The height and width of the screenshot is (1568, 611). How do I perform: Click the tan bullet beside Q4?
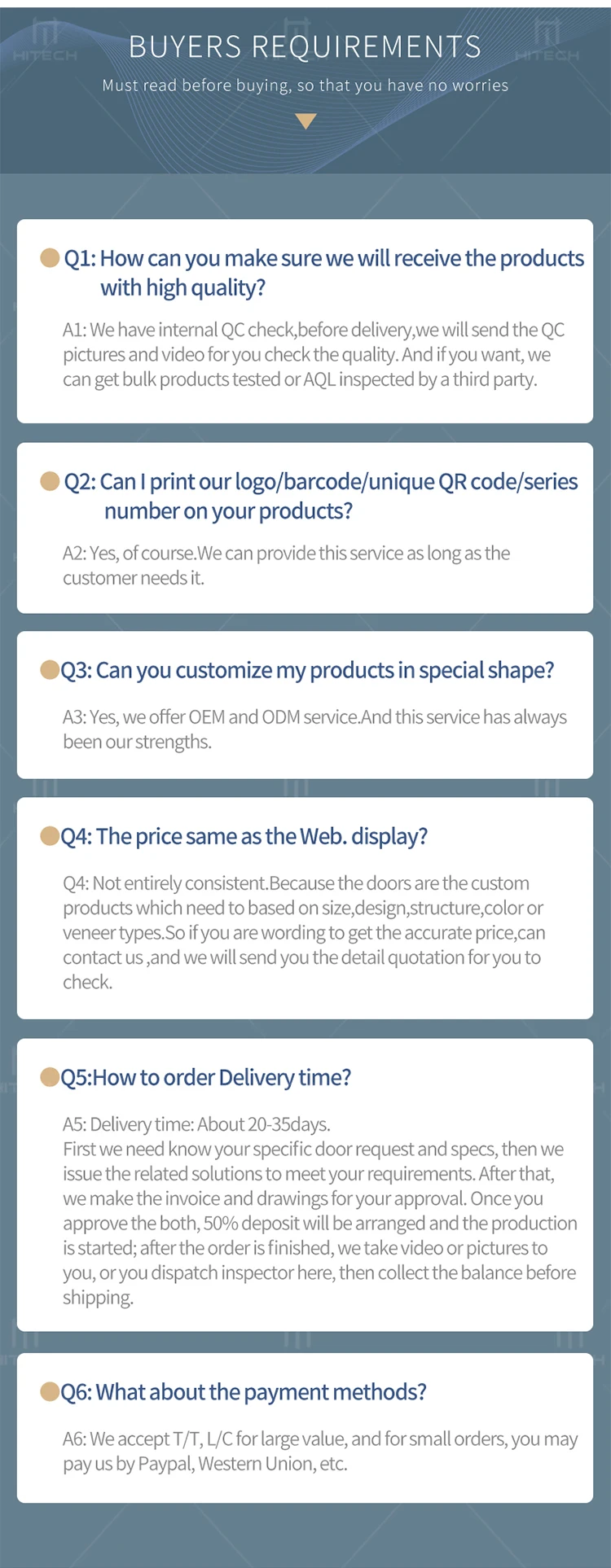point(50,836)
